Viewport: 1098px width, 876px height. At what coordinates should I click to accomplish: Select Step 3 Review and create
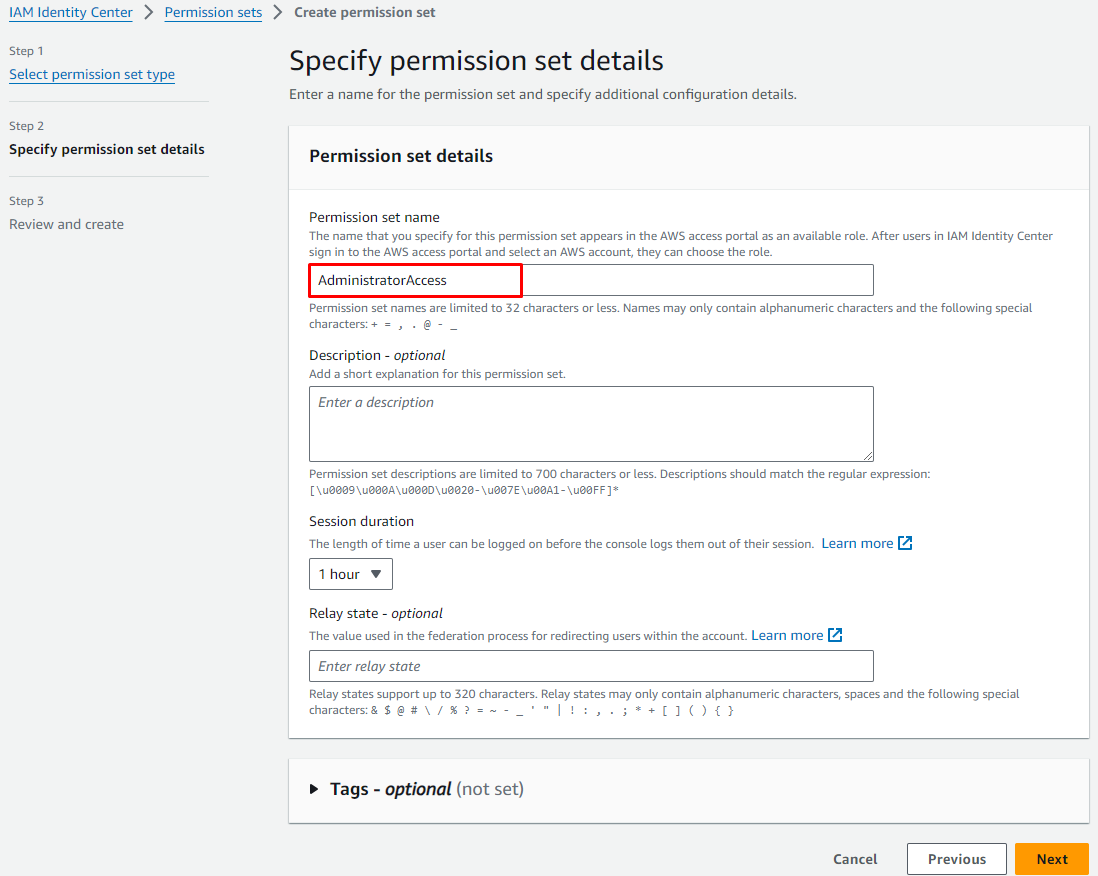[x=66, y=225]
